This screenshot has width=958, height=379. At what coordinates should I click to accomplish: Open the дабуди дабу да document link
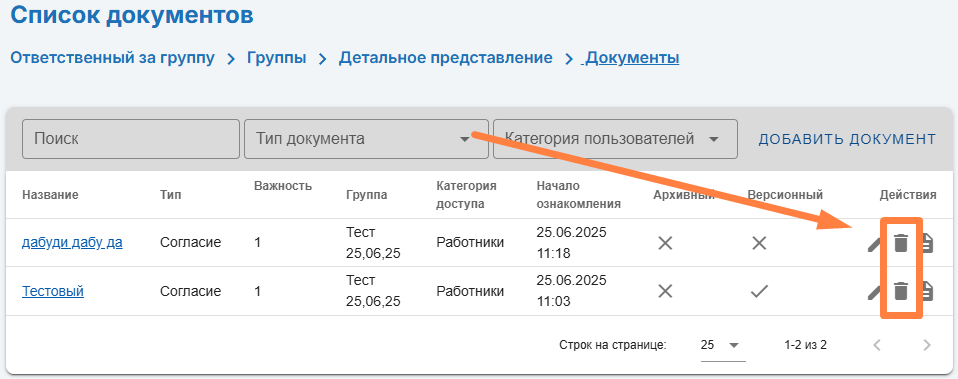coord(72,243)
